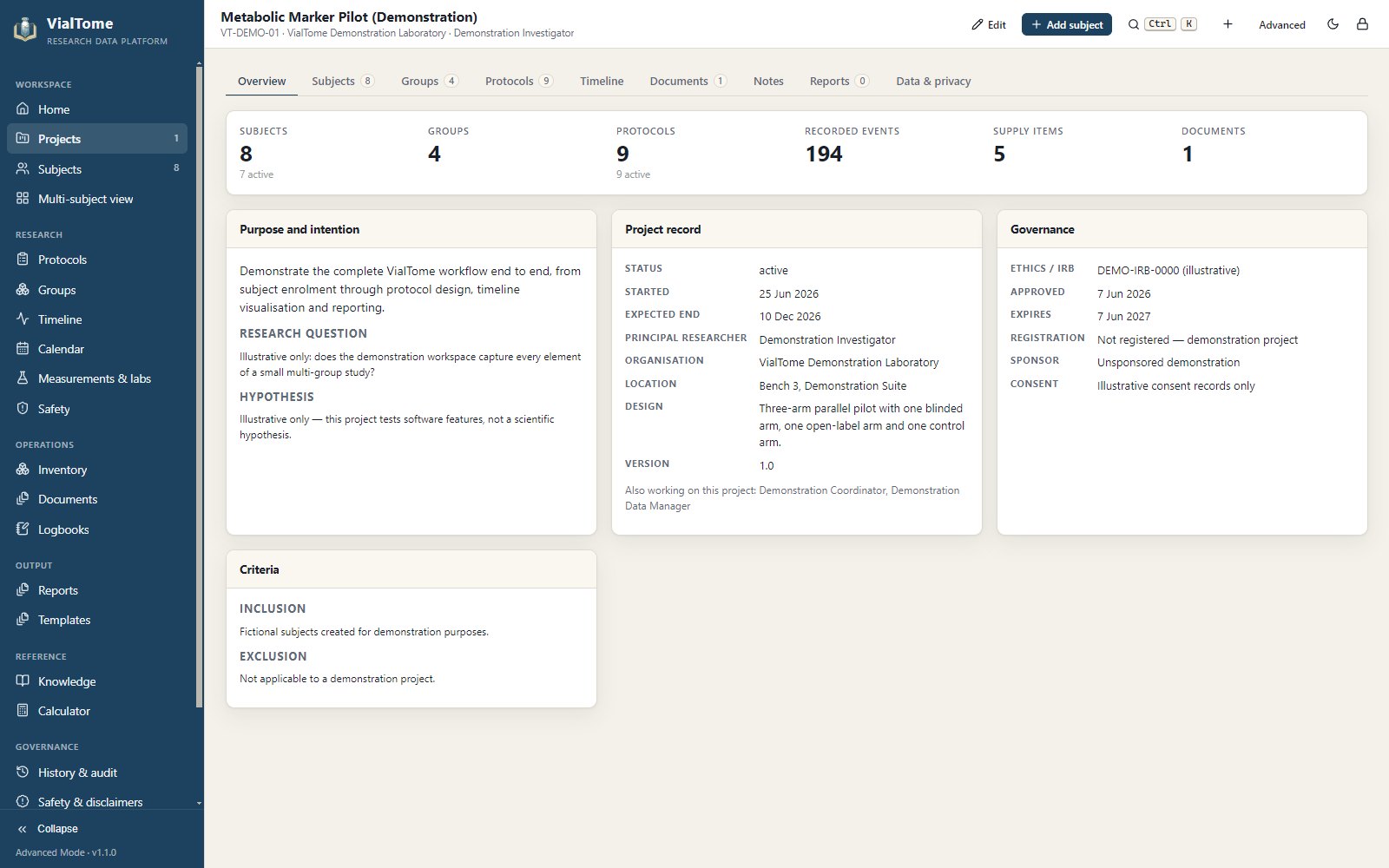The height and width of the screenshot is (868, 1389).
Task: Click the search magnifier icon
Action: tap(1133, 24)
